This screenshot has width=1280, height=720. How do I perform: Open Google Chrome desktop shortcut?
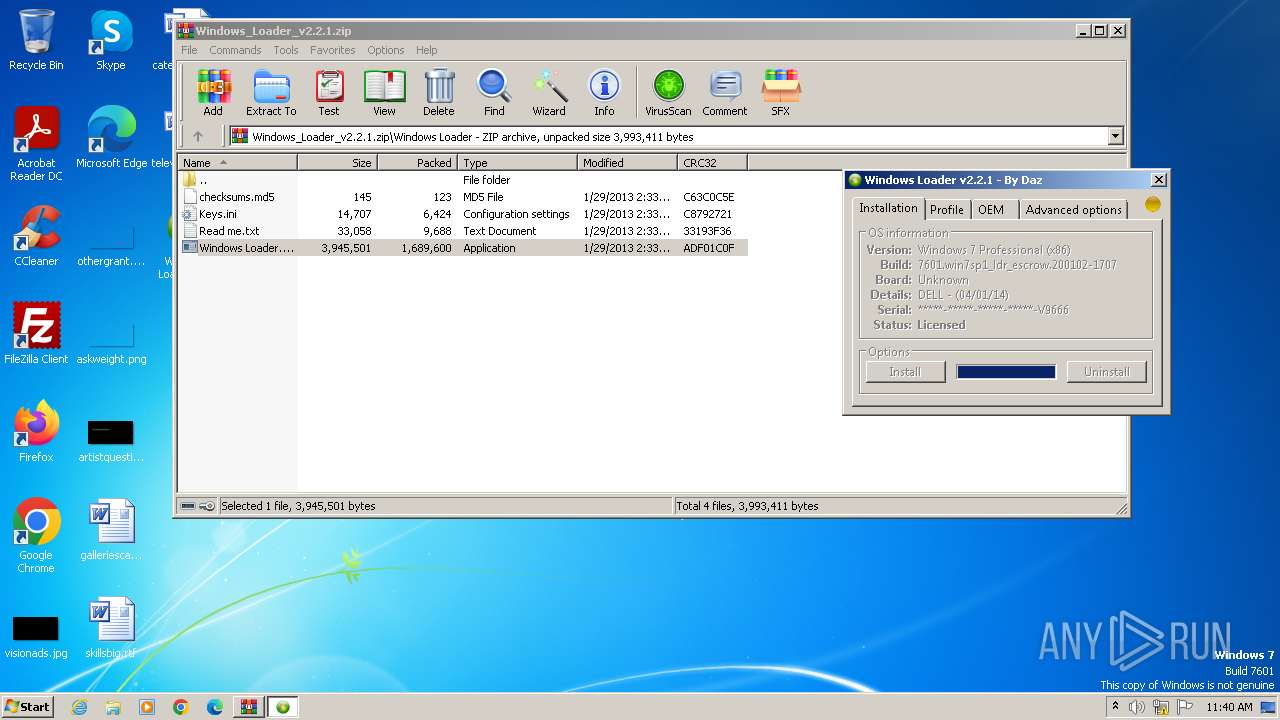36,535
